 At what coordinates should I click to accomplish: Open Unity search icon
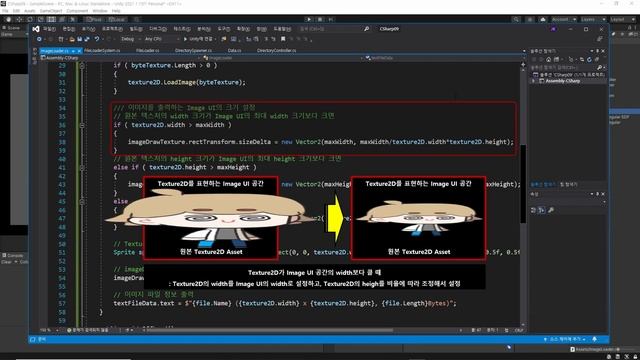[x=516, y=19]
